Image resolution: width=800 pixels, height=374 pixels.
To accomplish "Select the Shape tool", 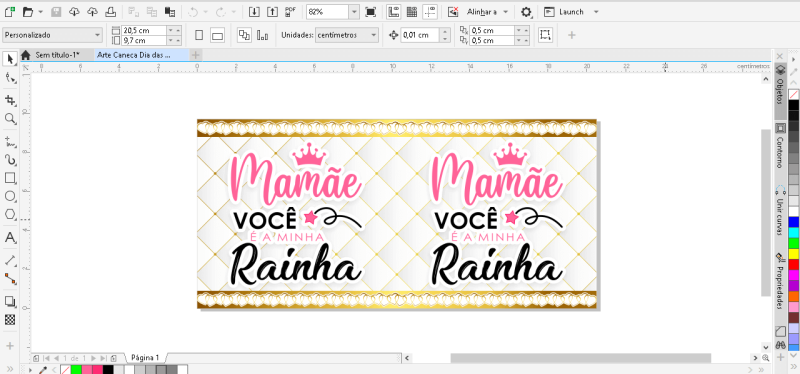I will [x=10, y=78].
